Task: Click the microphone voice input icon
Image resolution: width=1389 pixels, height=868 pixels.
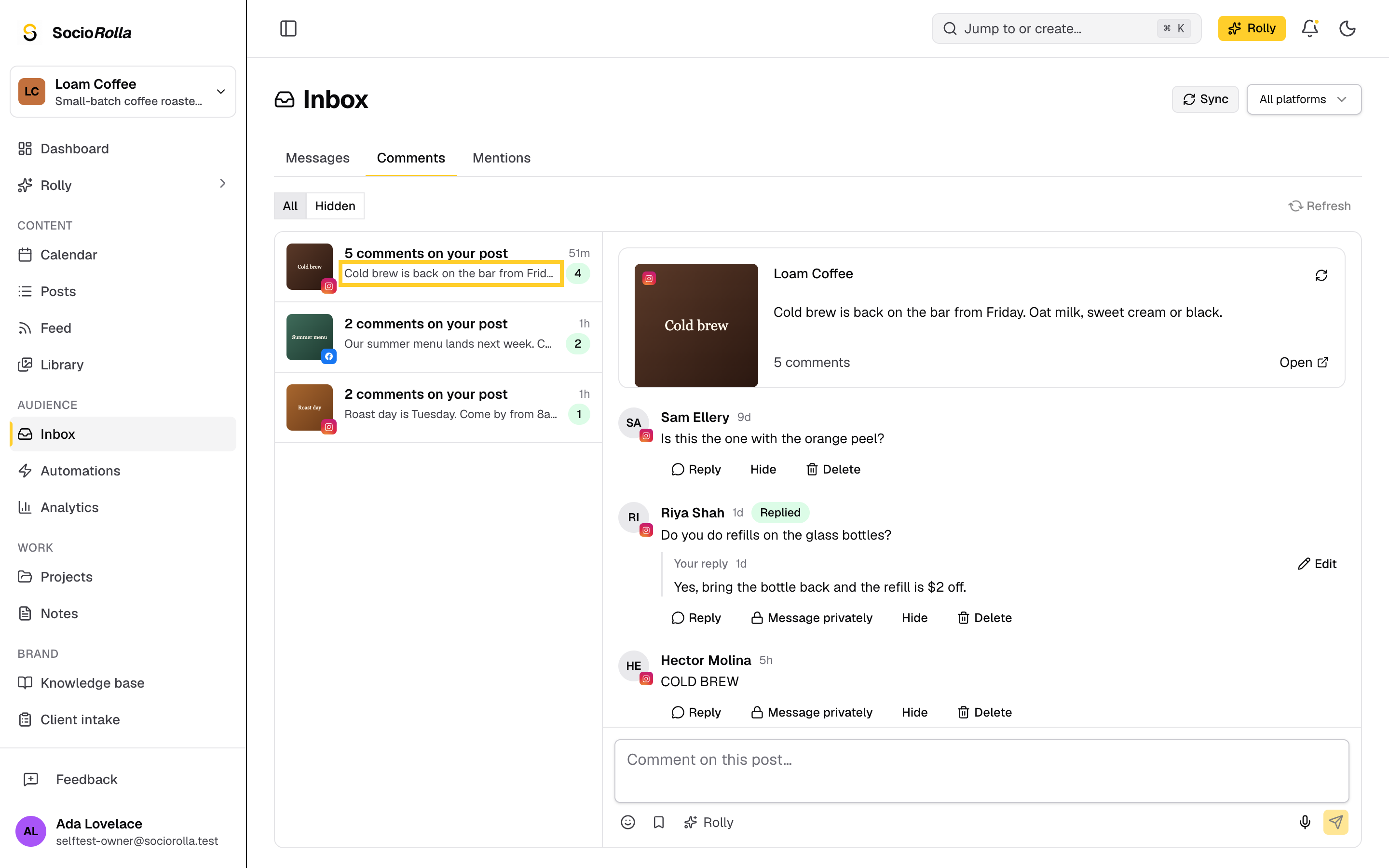Action: pyautogui.click(x=1305, y=822)
